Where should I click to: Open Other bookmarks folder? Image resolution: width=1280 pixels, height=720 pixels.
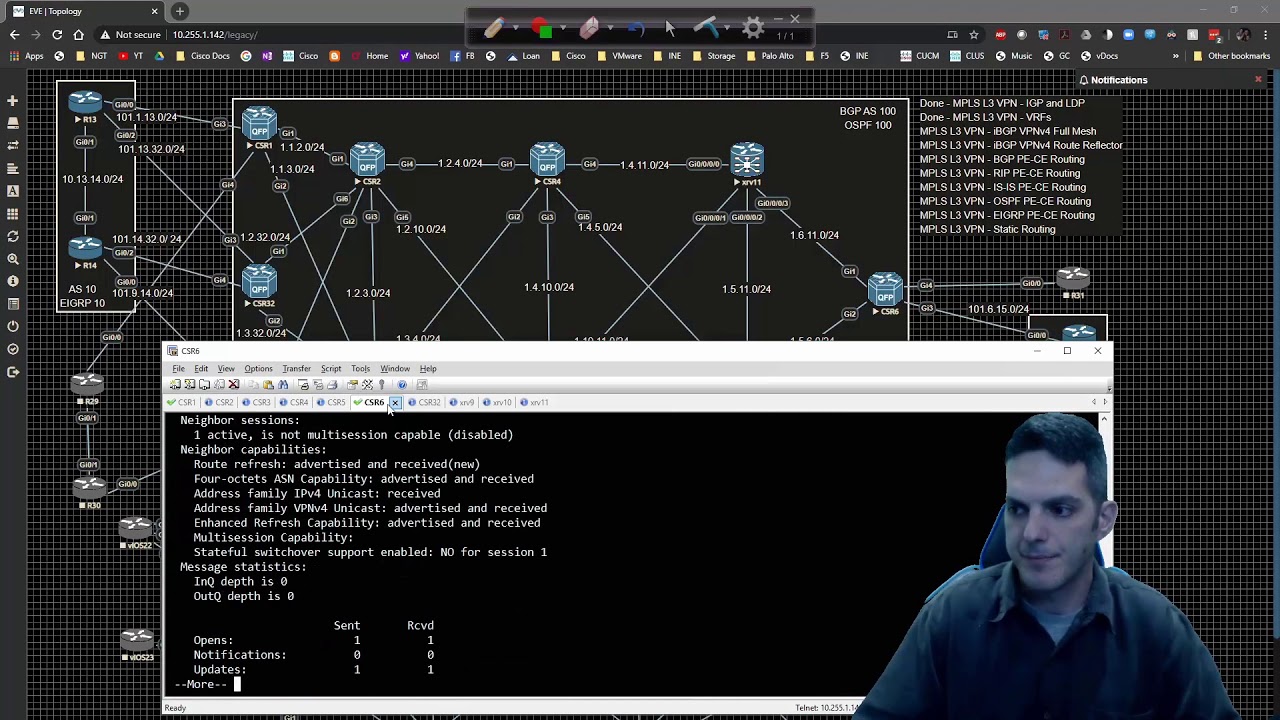[x=1231, y=56]
